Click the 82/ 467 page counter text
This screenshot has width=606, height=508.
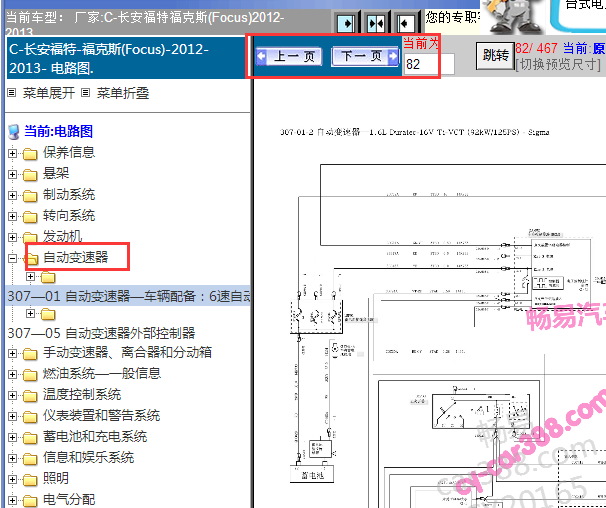tap(536, 48)
